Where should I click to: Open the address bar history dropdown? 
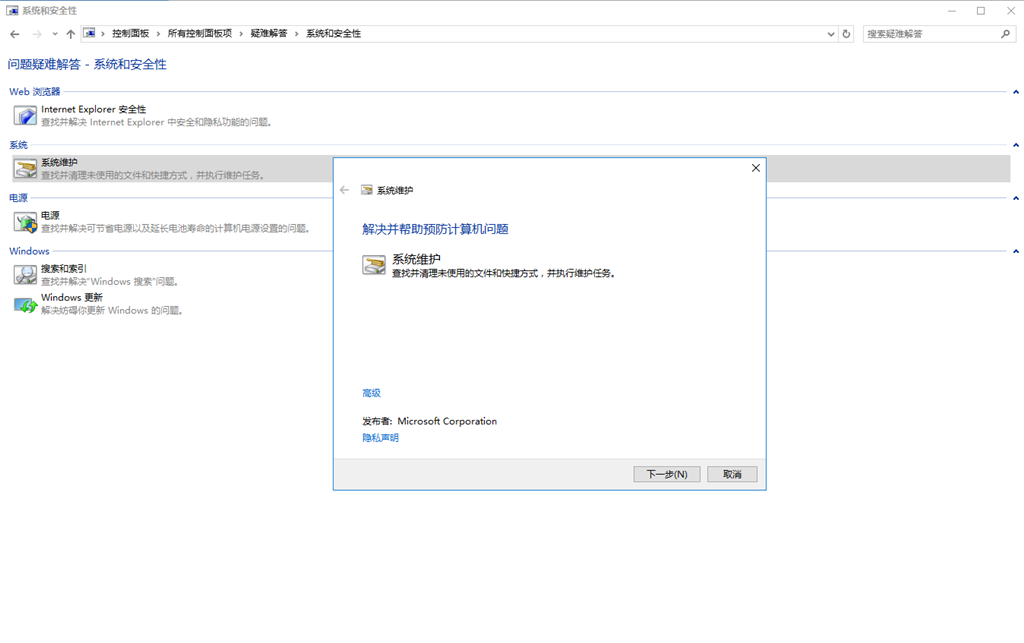(x=831, y=34)
